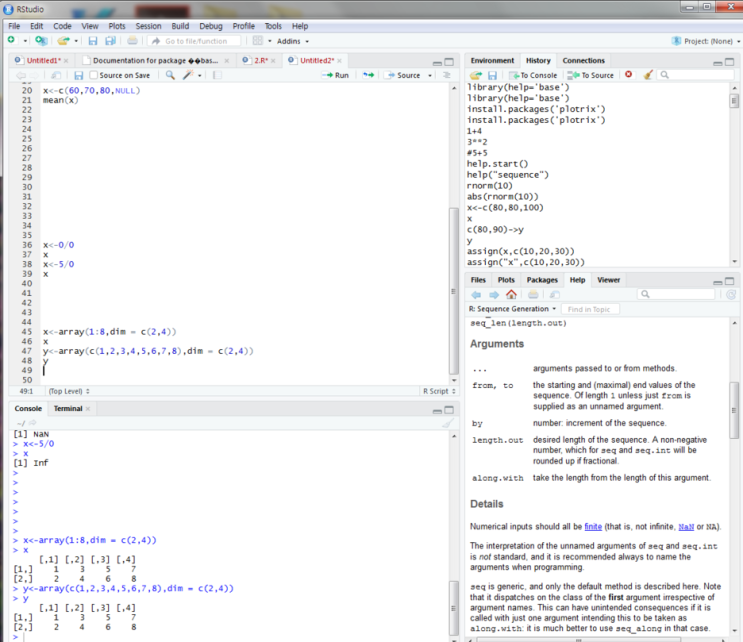Click the broom to clear history
The image size is (743, 642).
pos(648,75)
